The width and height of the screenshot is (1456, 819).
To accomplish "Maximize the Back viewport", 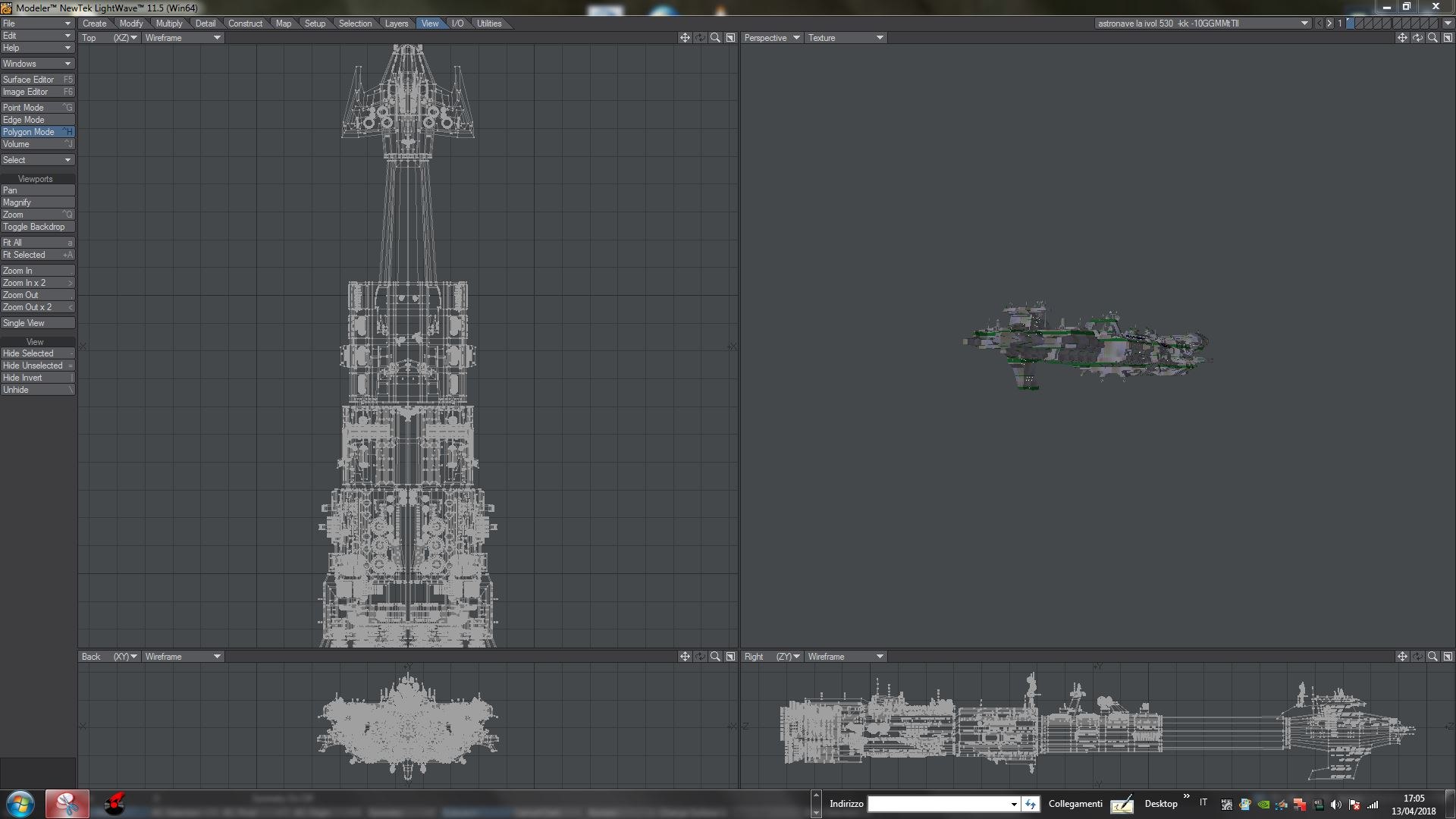I will click(730, 657).
